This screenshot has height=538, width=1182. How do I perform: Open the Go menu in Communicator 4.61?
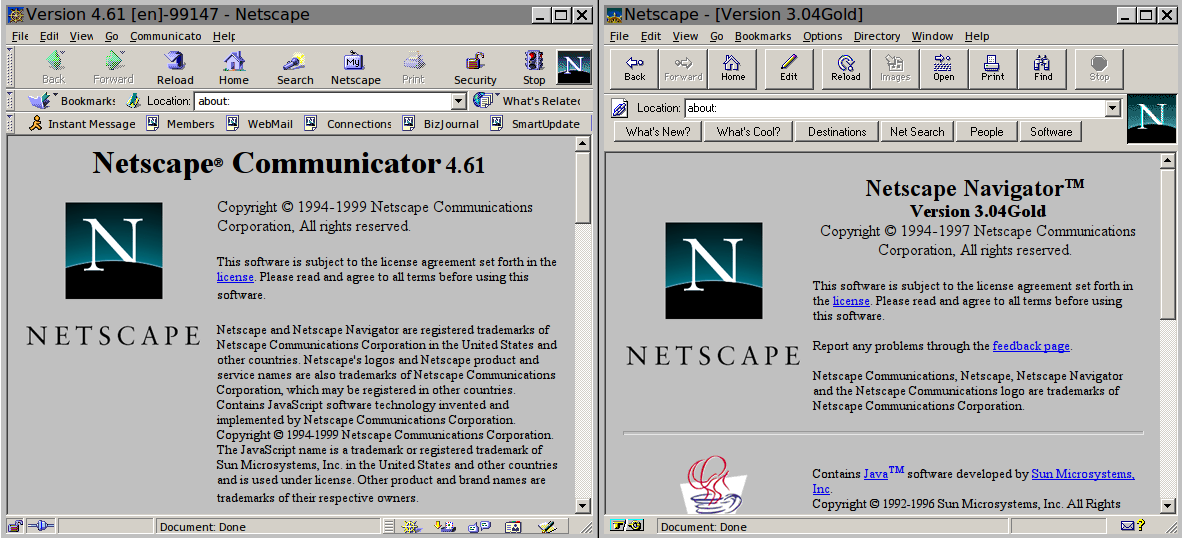(112, 36)
